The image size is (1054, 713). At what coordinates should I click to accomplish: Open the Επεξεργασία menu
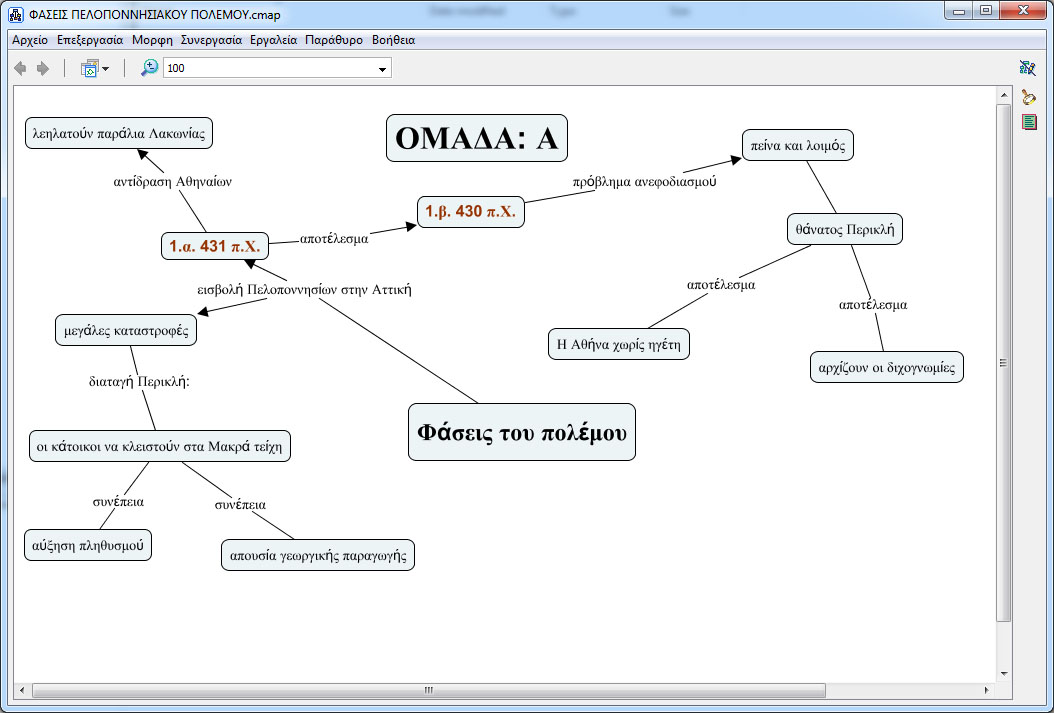pyautogui.click(x=90, y=40)
